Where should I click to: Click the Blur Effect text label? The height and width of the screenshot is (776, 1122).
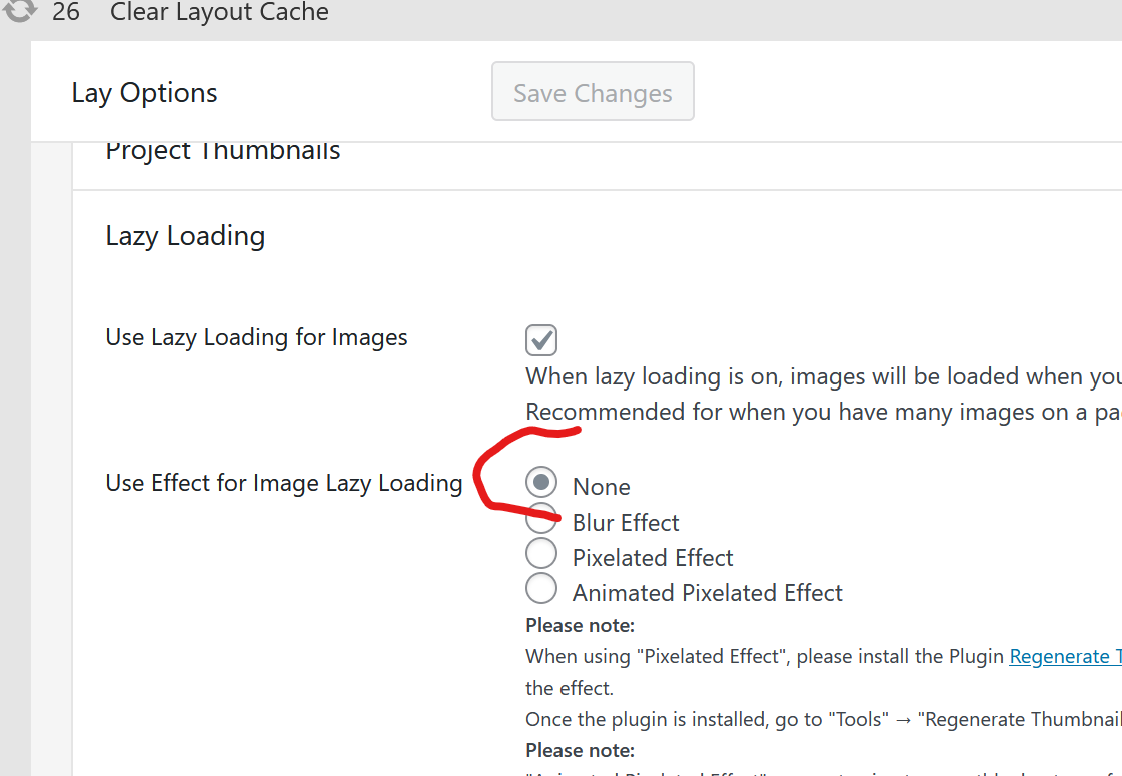[626, 523]
